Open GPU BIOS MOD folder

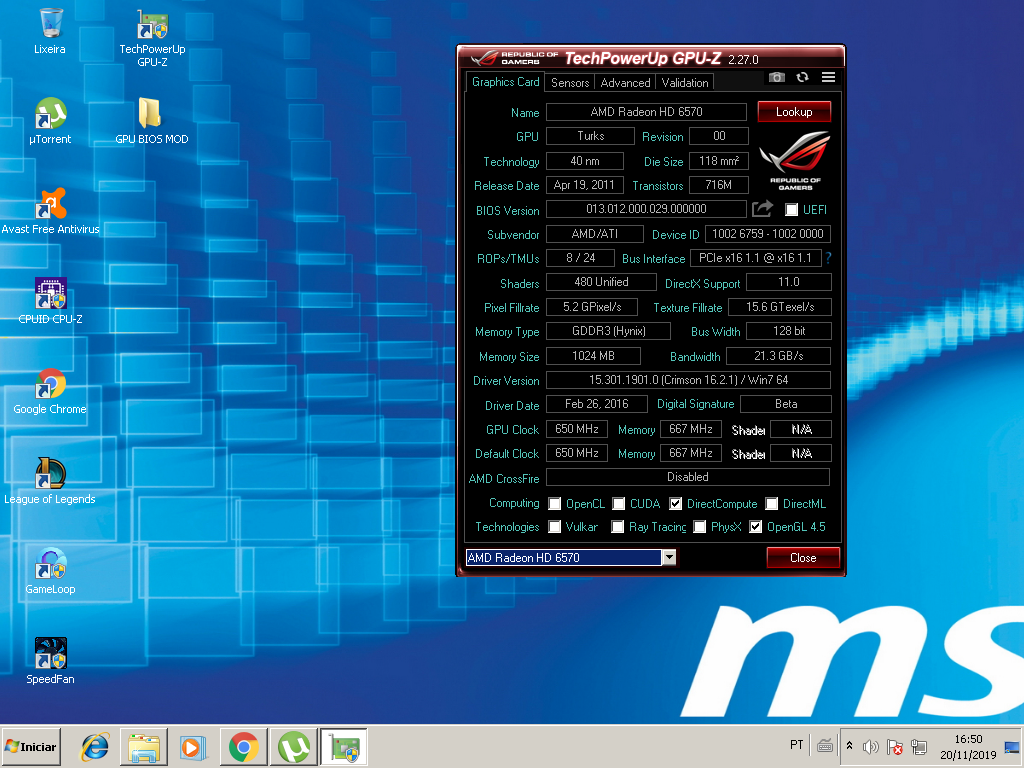152,121
